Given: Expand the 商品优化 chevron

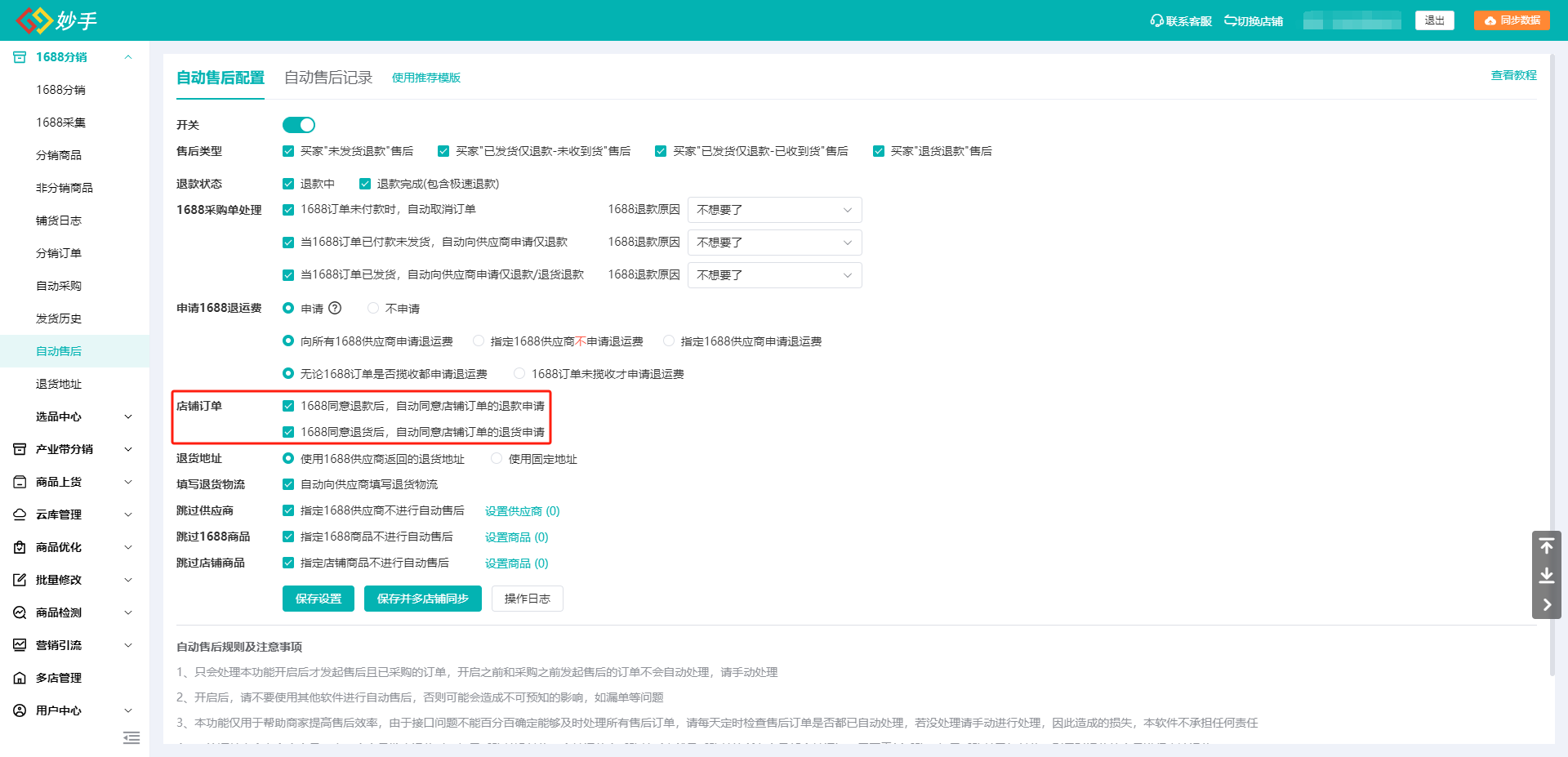Looking at the screenshot, I should pyautogui.click(x=128, y=547).
